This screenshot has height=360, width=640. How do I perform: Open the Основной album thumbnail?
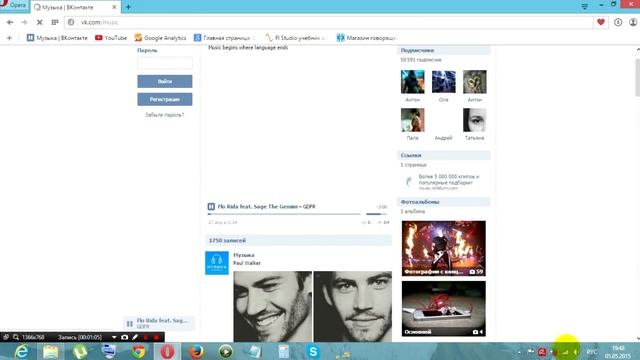tap(444, 309)
